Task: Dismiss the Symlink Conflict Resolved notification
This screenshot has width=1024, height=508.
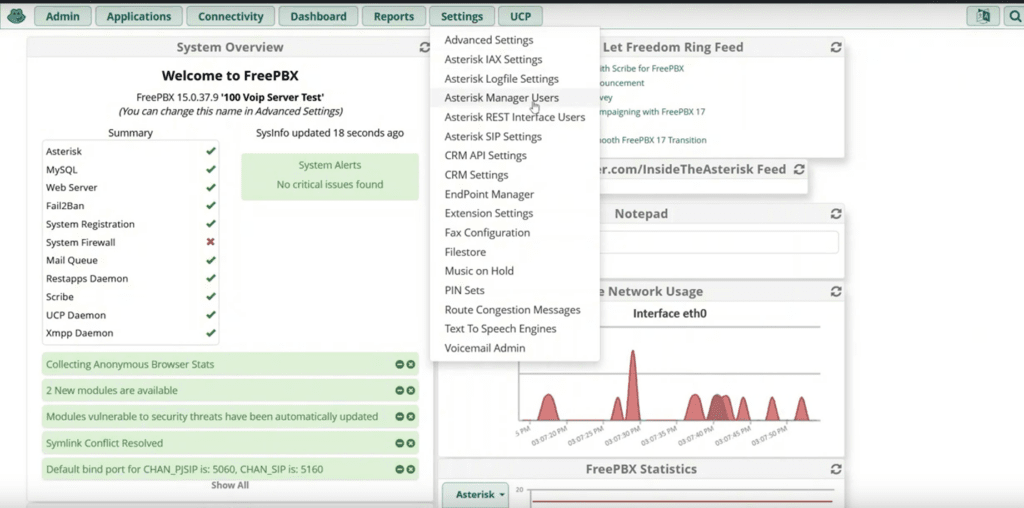Action: pyautogui.click(x=410, y=443)
